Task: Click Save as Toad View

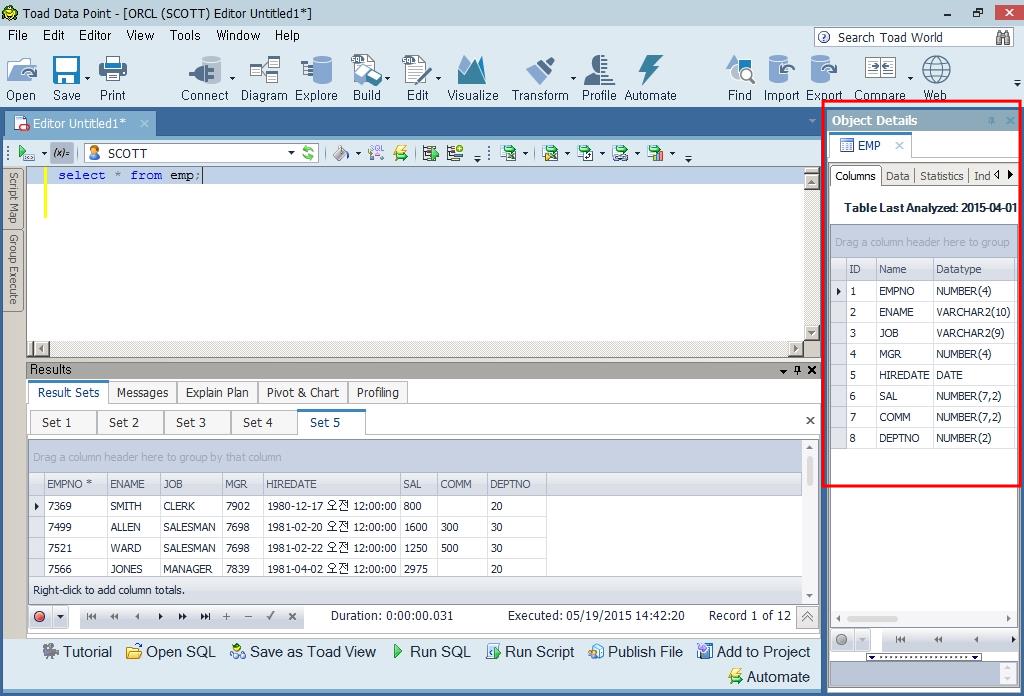Action: point(303,652)
